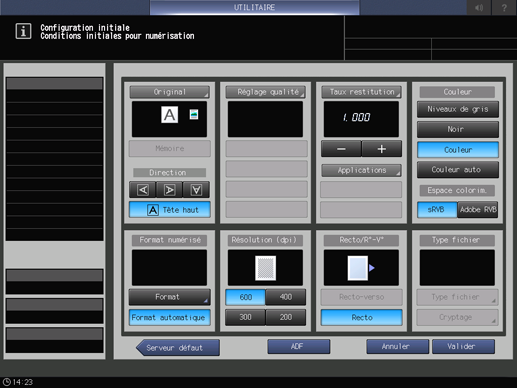Click the Type fichier section header
The height and width of the screenshot is (388, 517).
(457, 240)
